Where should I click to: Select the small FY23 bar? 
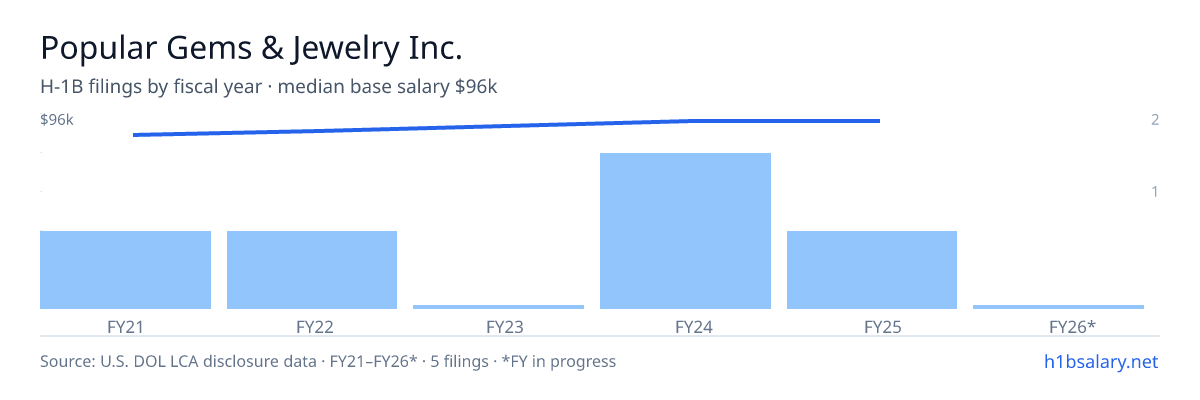(x=498, y=307)
